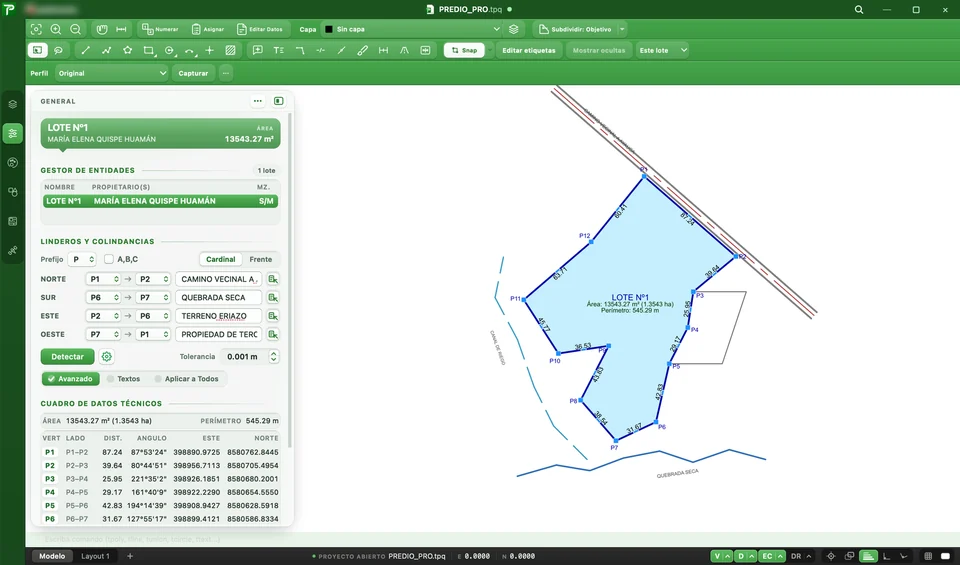
Task: Select the hatch fill tool
Action: tap(230, 50)
